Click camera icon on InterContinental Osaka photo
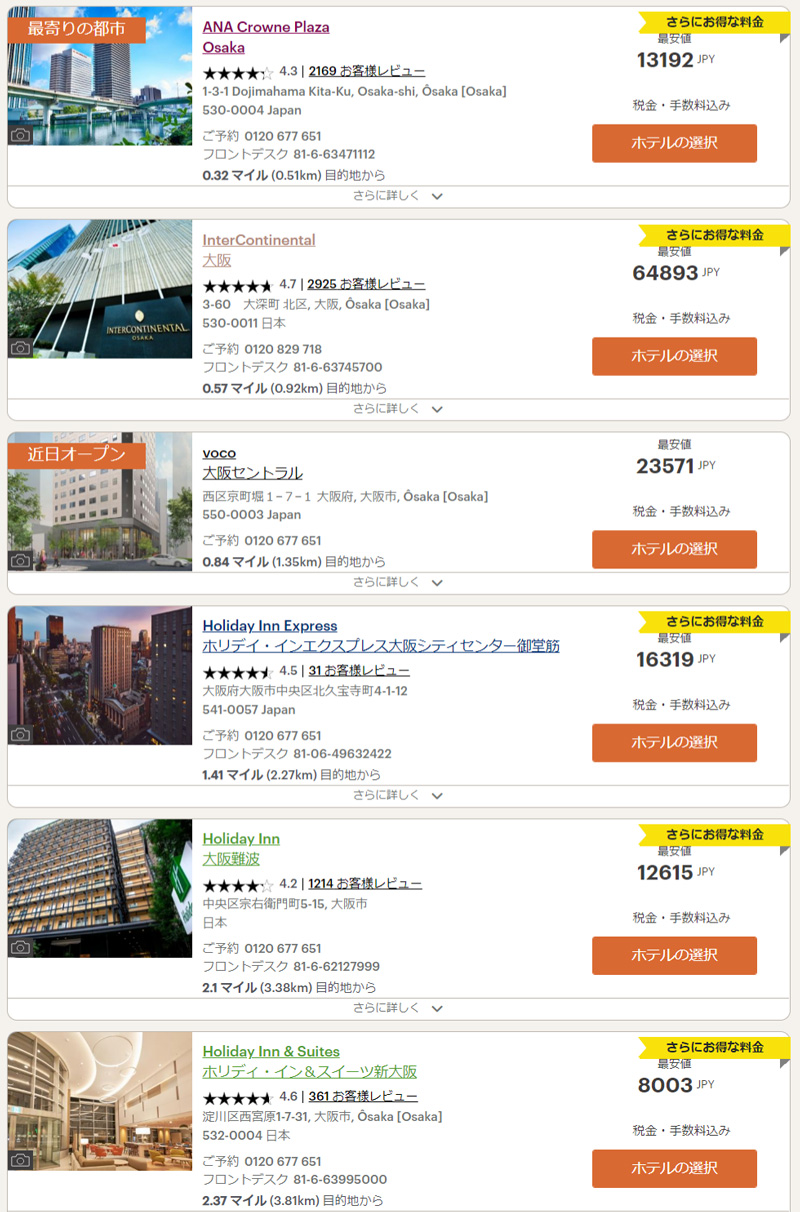The image size is (800, 1212). (20, 348)
